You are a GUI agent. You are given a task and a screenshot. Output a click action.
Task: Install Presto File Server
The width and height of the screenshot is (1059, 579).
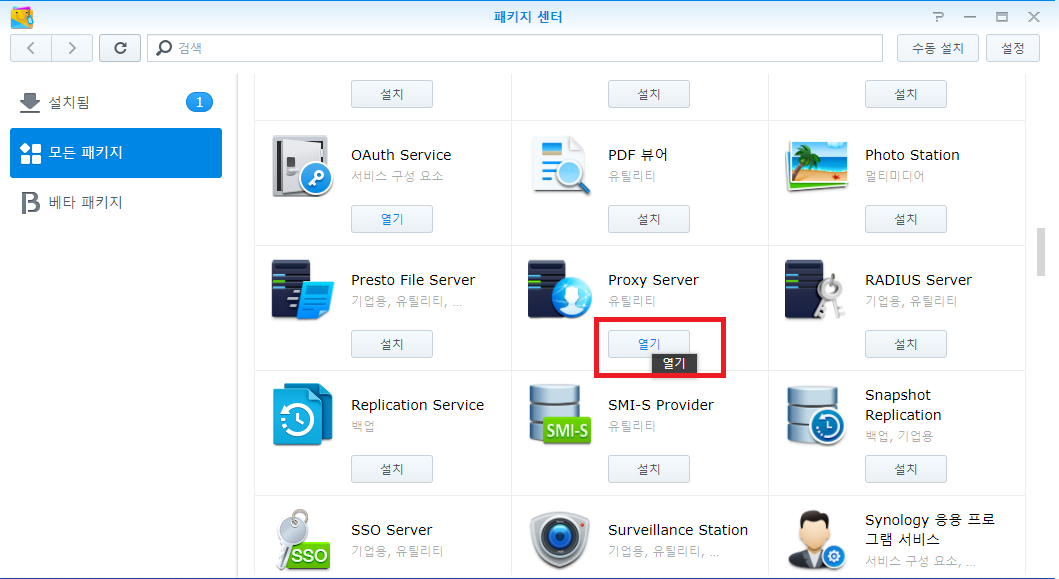(x=392, y=344)
